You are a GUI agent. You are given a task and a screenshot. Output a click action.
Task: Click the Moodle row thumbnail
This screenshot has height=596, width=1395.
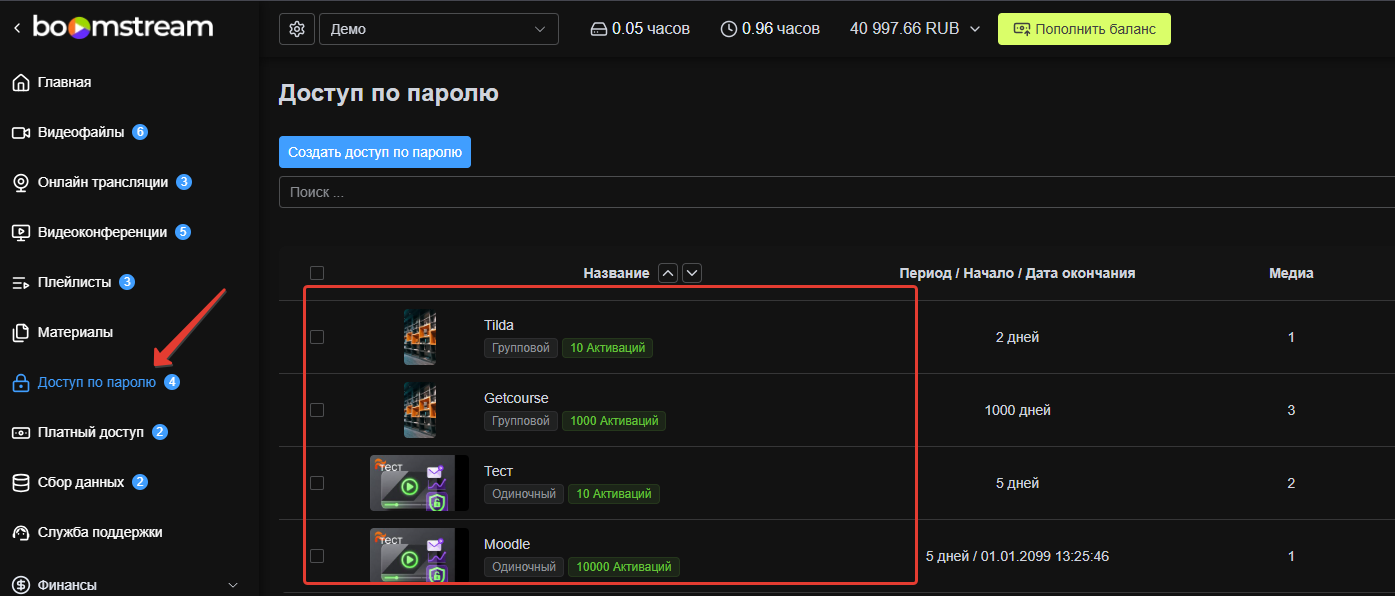click(419, 555)
